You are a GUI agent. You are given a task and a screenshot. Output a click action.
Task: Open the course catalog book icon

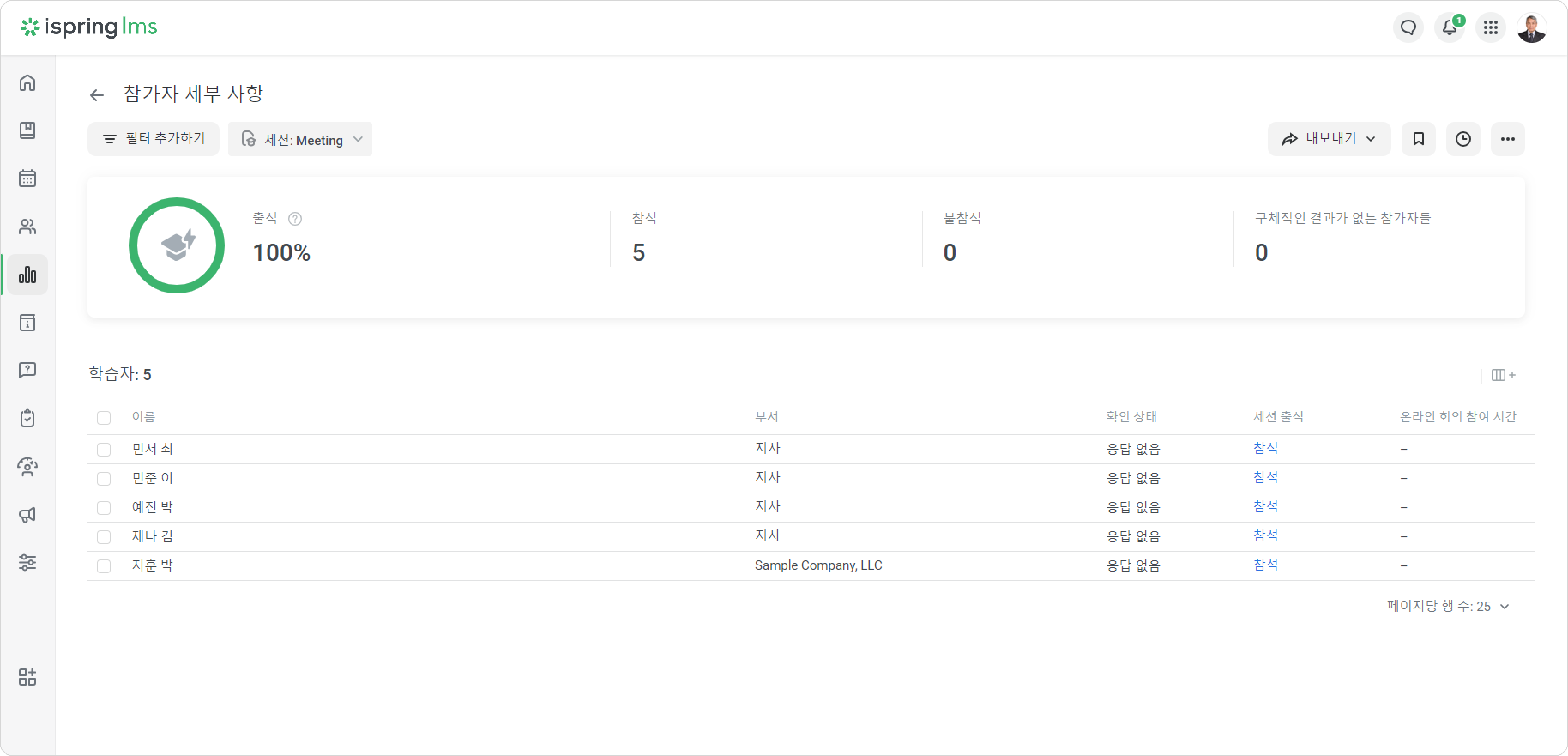point(27,130)
